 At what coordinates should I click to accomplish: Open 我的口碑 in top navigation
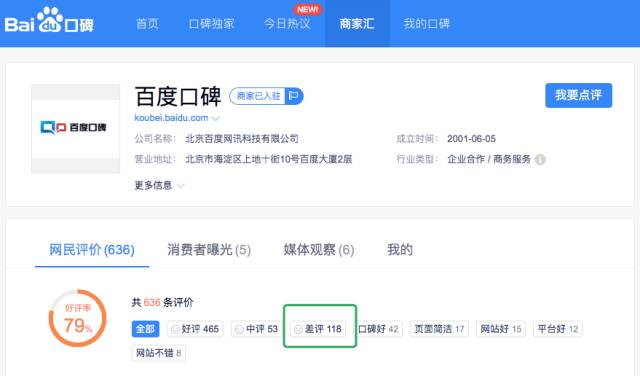tap(427, 24)
